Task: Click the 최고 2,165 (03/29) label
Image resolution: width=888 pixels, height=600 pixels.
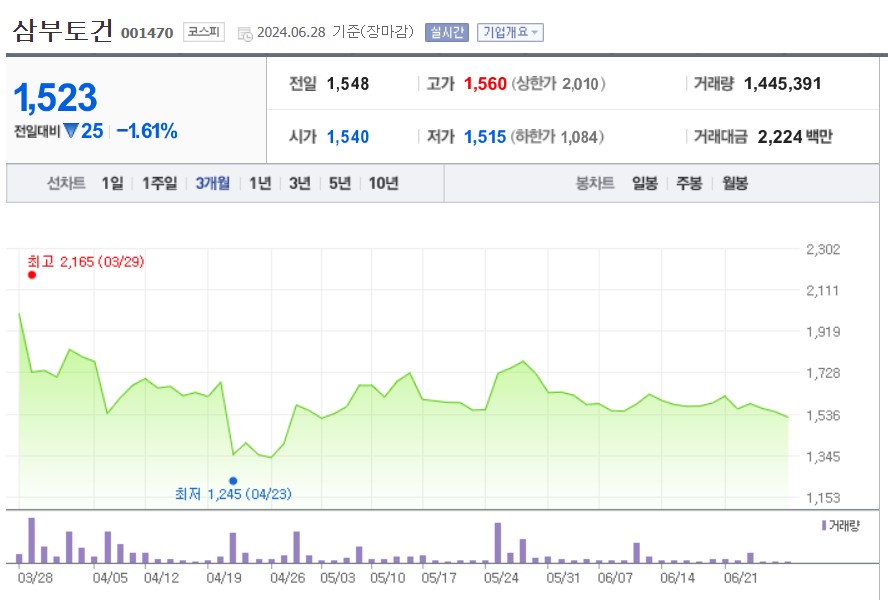Action: click(86, 262)
